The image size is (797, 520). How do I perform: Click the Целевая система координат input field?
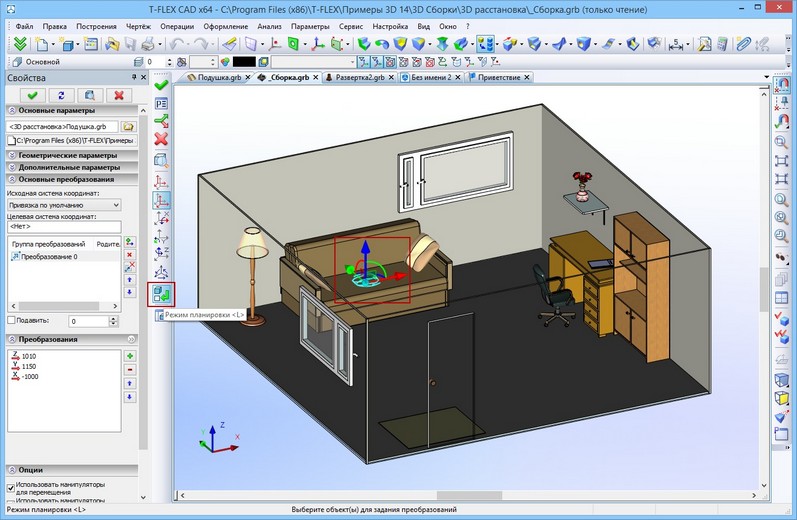click(x=64, y=227)
